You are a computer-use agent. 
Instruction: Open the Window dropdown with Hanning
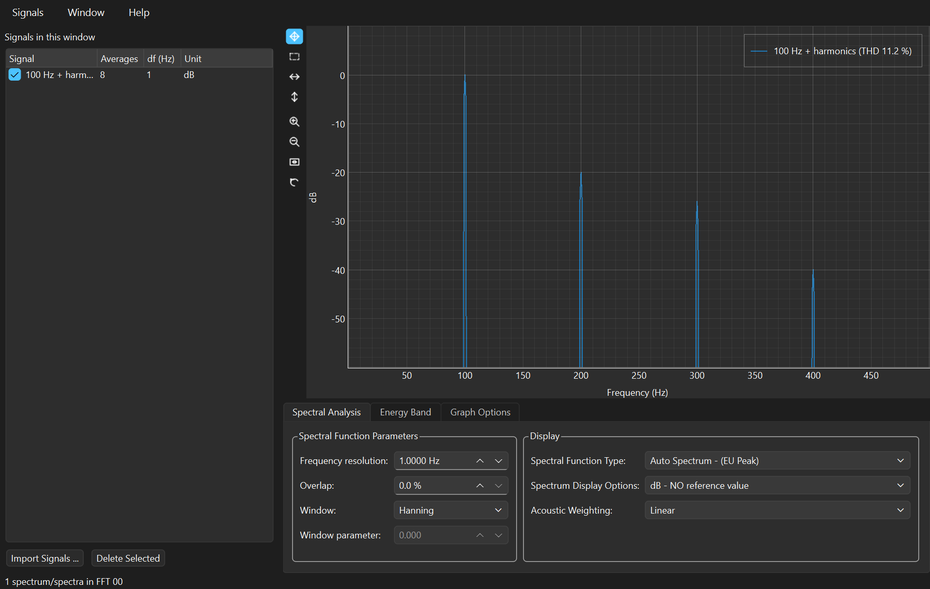click(451, 510)
